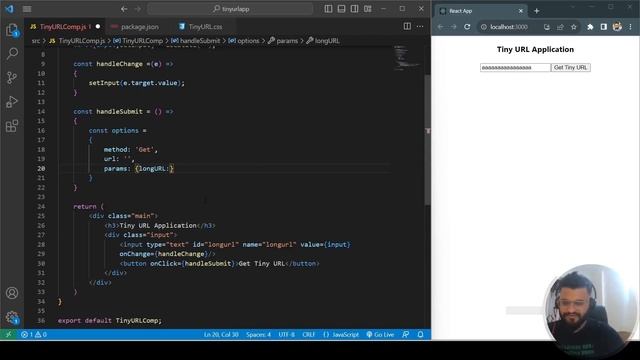Image resolution: width=640 pixels, height=360 pixels.
Task: Reload the localhost page
Action: click(467, 27)
